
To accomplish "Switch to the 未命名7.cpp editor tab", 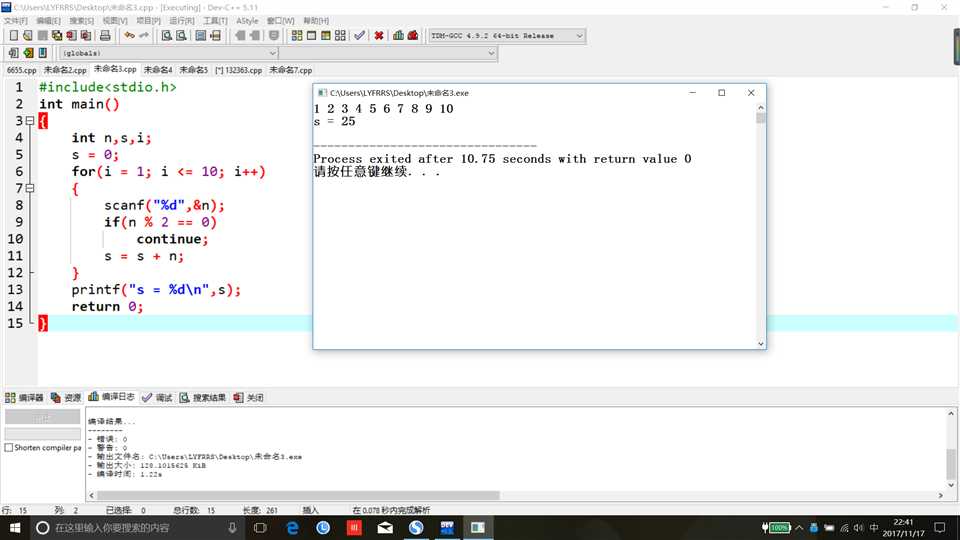I will tap(291, 70).
